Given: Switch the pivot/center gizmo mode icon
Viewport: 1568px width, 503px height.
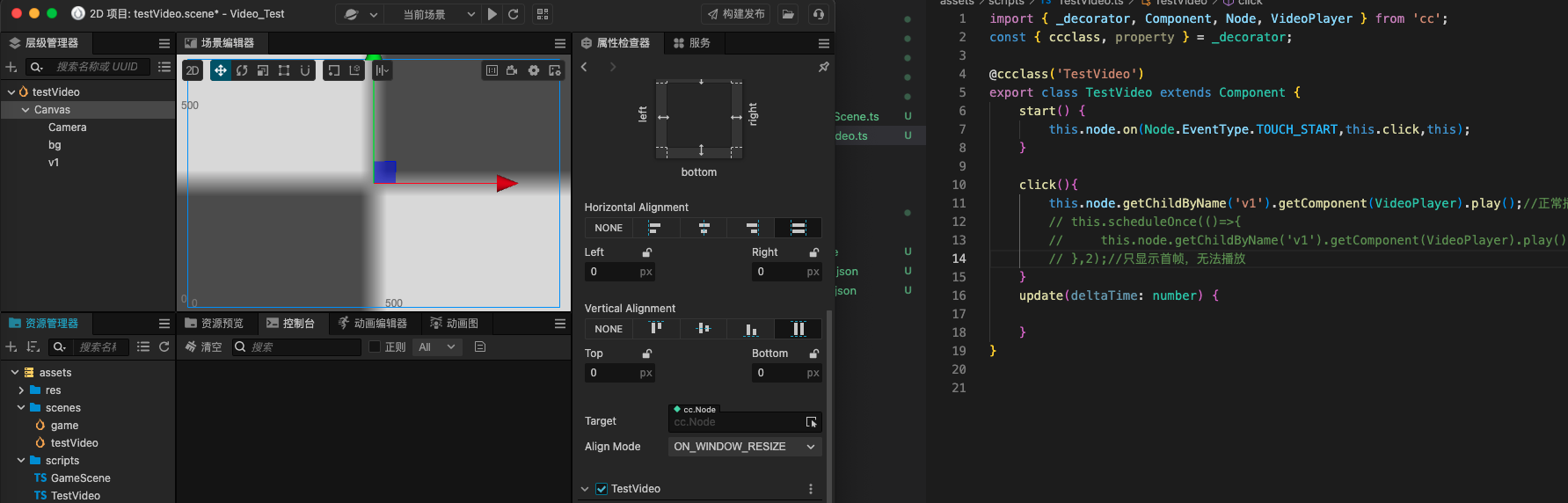Looking at the screenshot, I should (333, 70).
